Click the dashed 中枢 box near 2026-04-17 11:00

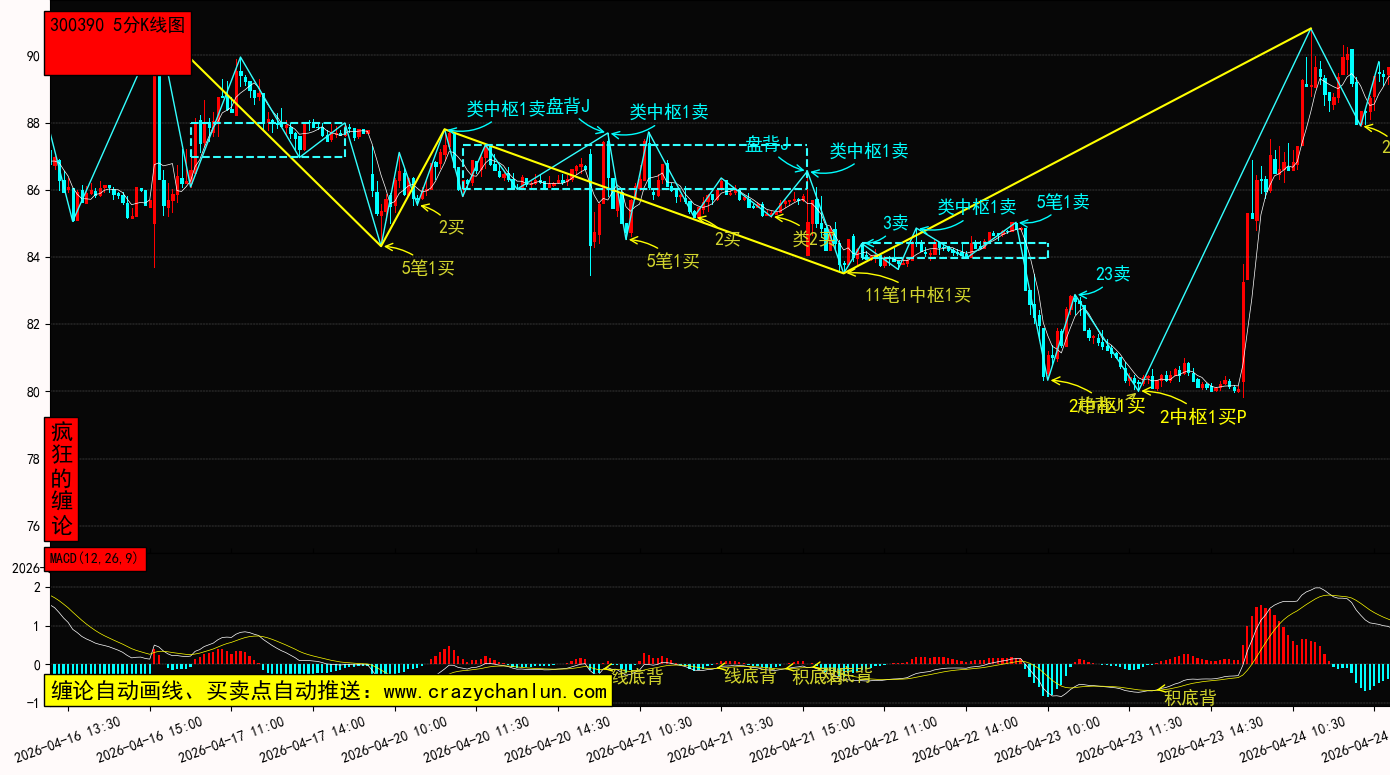(x=268, y=140)
